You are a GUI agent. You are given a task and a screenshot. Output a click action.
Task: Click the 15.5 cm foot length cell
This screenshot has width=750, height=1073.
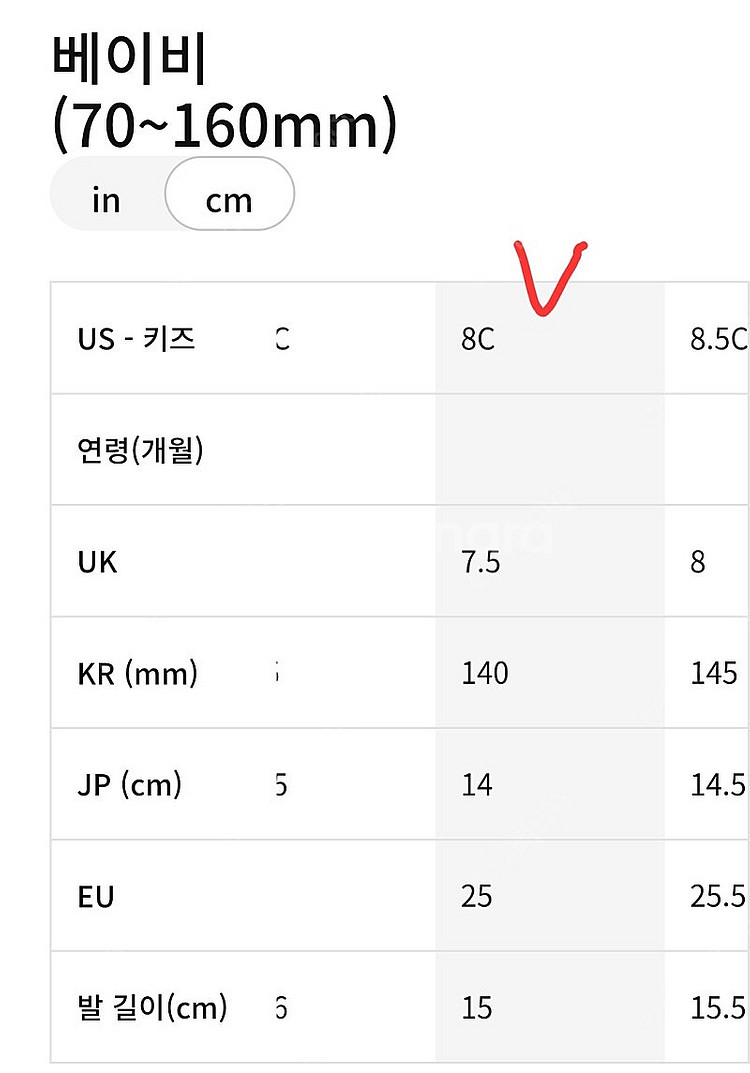(x=707, y=1007)
